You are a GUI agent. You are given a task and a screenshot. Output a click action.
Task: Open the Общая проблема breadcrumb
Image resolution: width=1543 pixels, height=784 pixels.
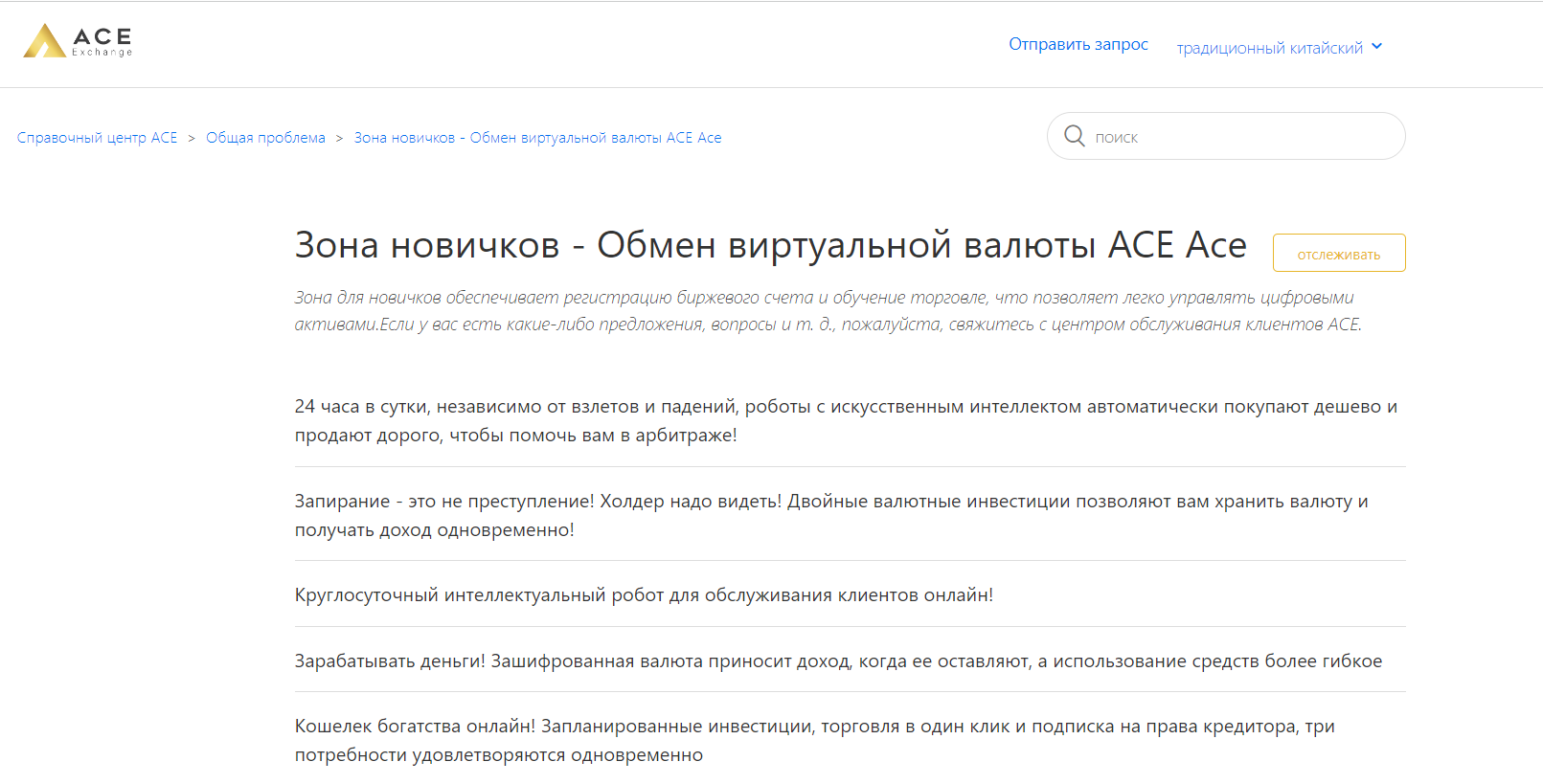coord(265,138)
